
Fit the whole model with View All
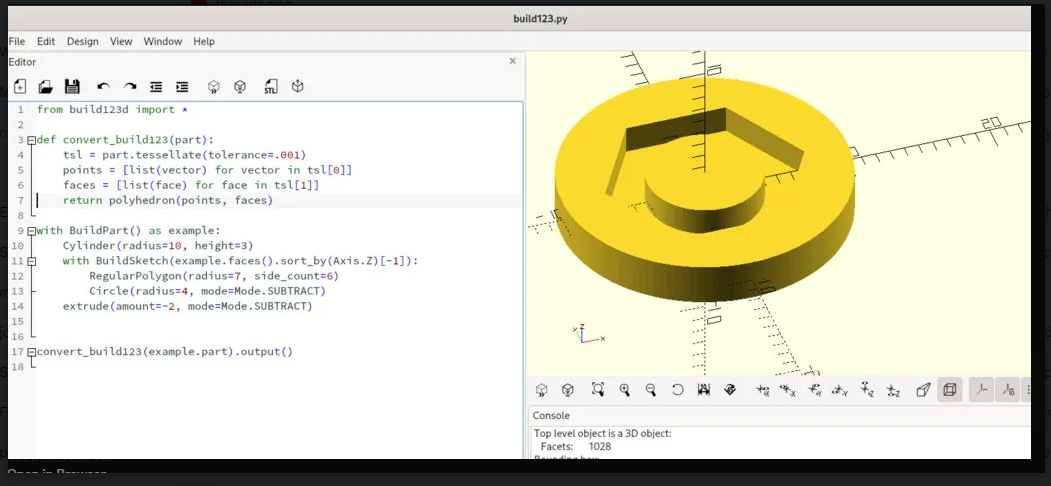coord(598,390)
